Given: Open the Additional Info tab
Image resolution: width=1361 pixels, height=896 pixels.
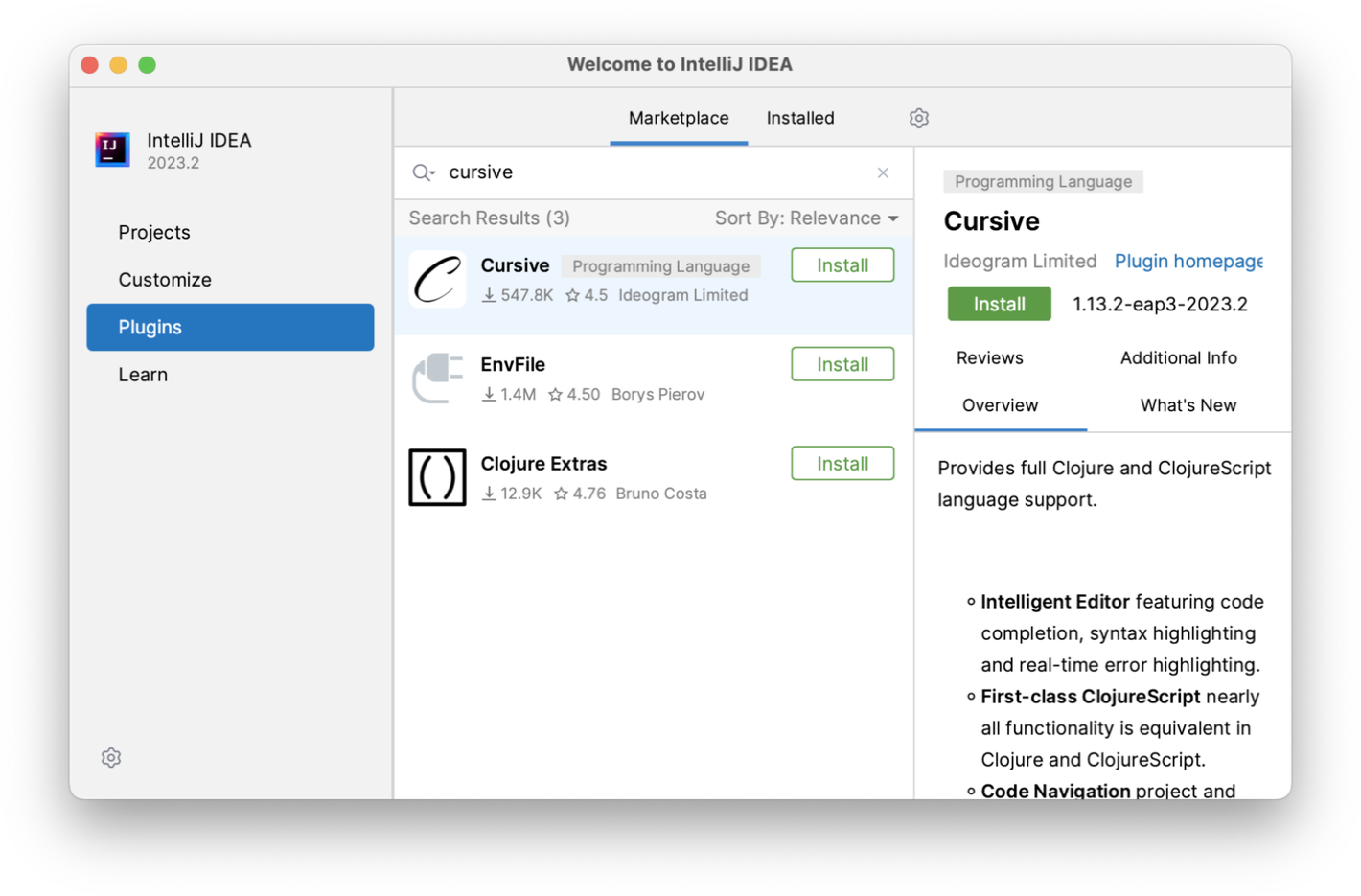Looking at the screenshot, I should 1178,357.
